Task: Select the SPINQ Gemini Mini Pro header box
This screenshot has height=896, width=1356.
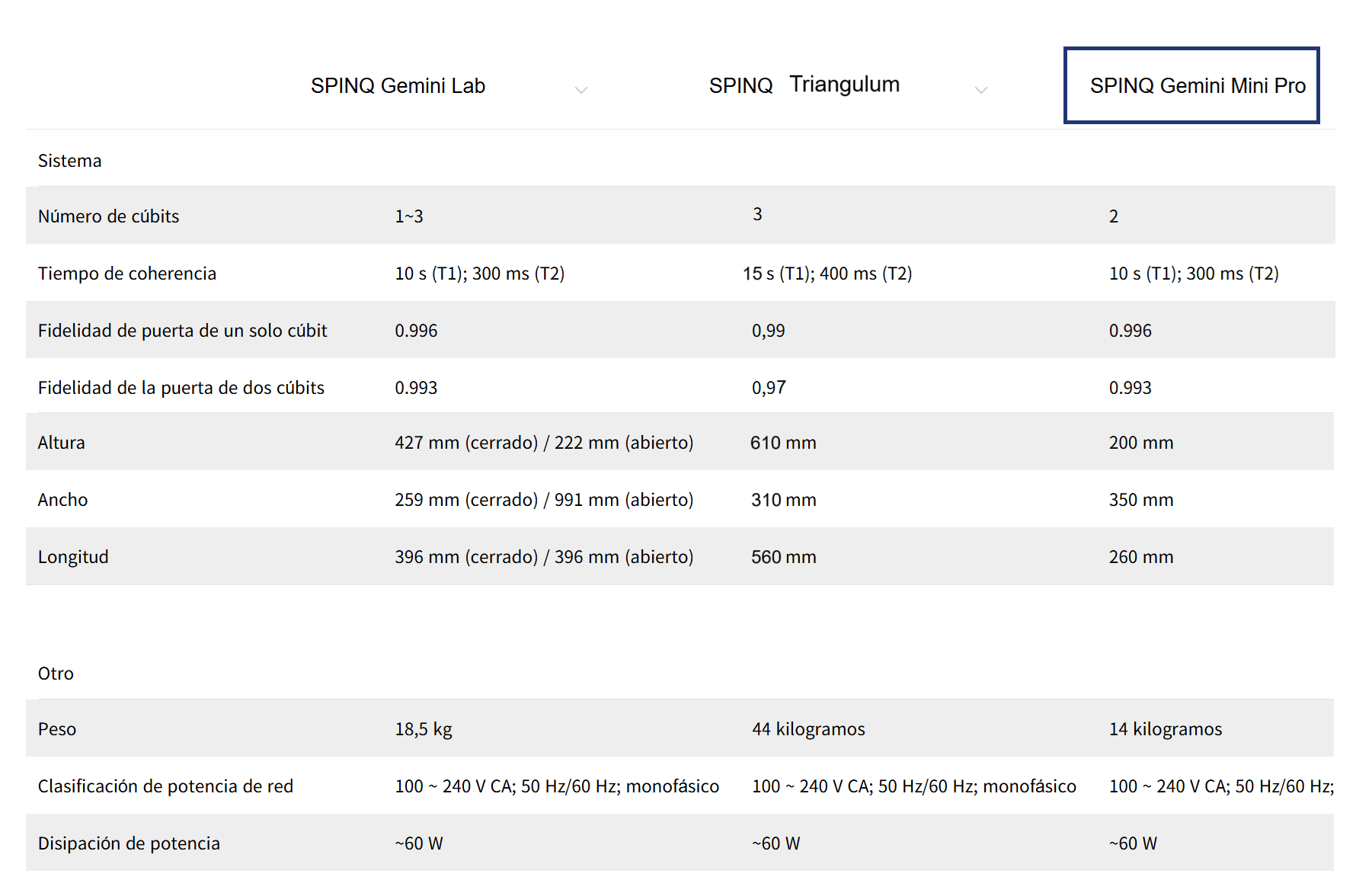Action: [1191, 85]
